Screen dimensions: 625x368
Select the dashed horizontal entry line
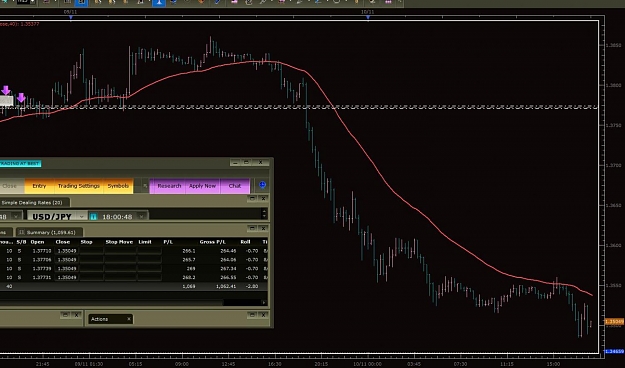click(299, 107)
